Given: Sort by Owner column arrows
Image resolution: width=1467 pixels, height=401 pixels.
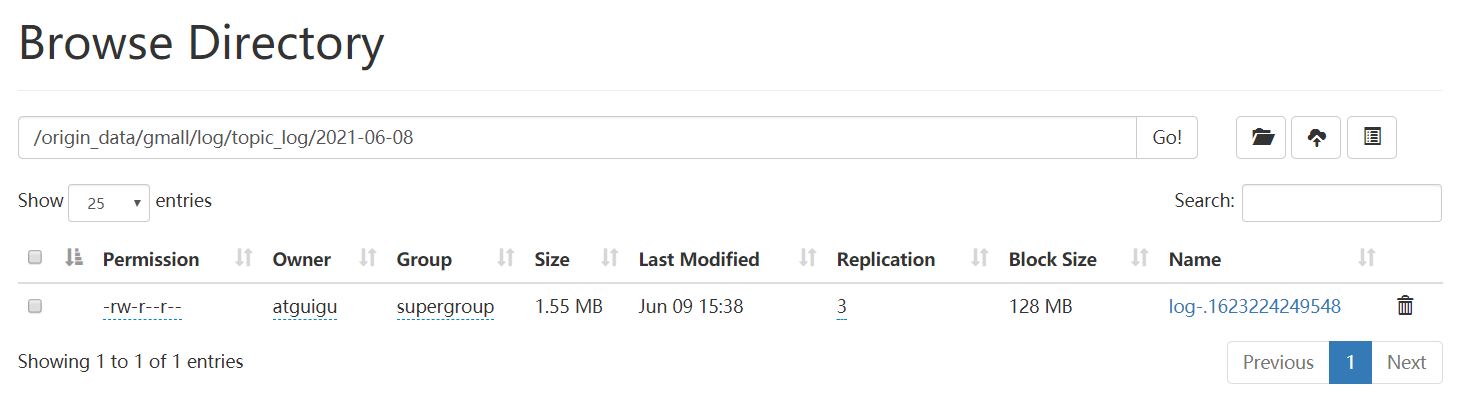Looking at the screenshot, I should (x=367, y=258).
